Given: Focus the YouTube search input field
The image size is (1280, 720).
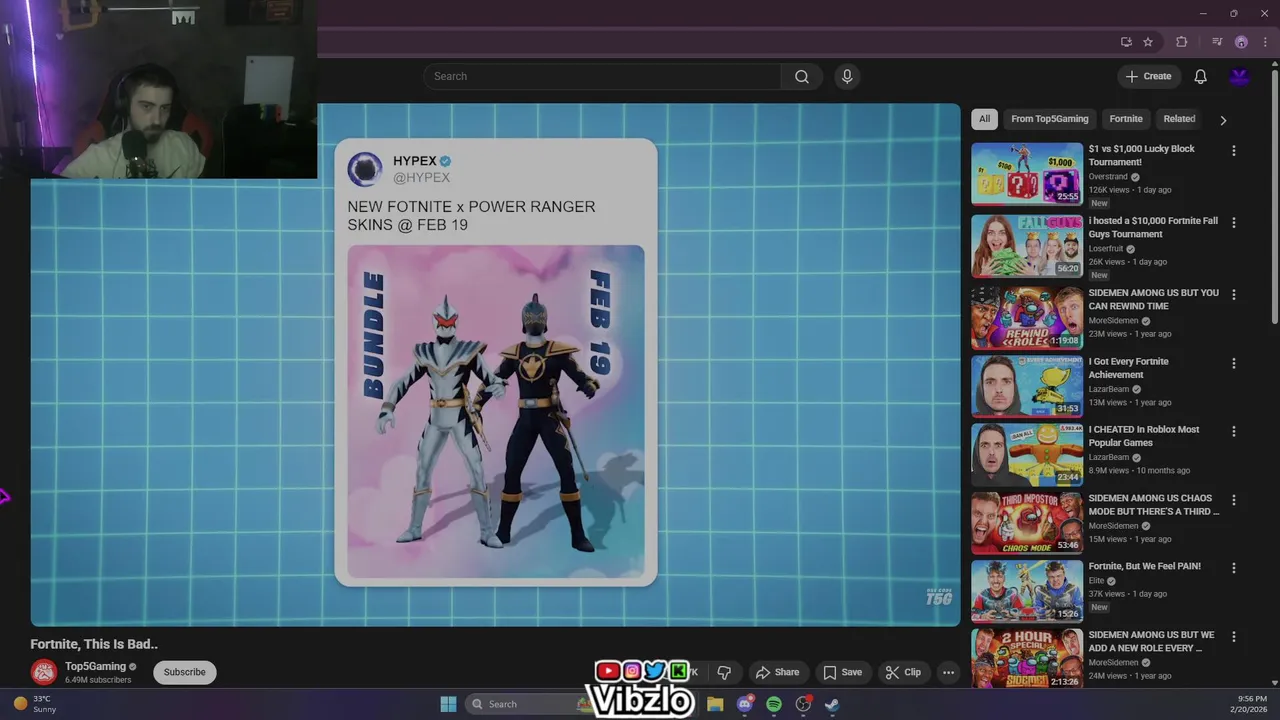Looking at the screenshot, I should (602, 77).
